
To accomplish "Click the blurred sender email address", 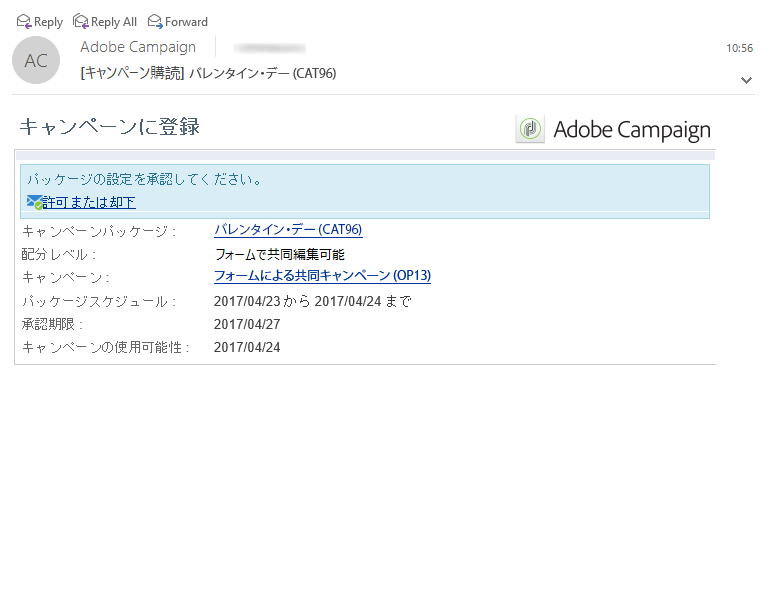I will pos(269,48).
